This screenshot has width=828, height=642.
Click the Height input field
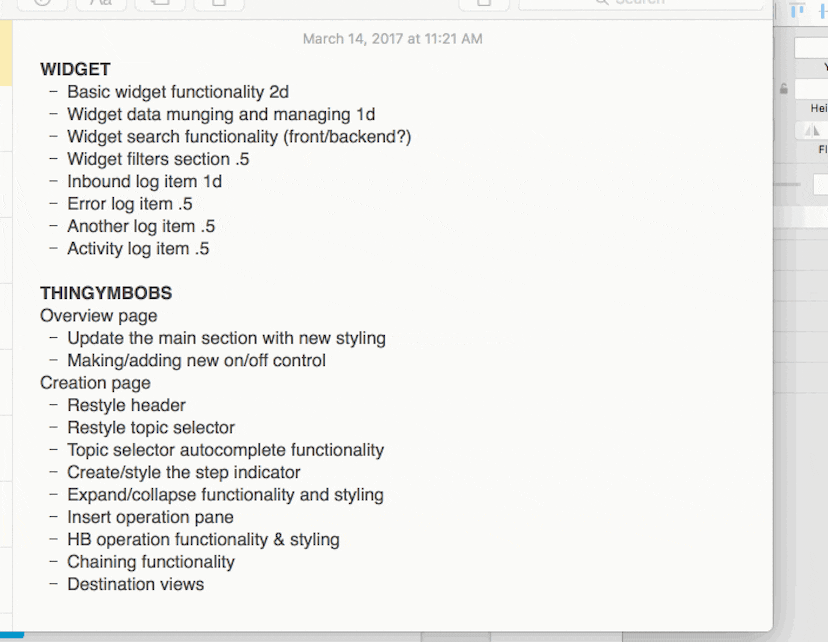(x=812, y=89)
